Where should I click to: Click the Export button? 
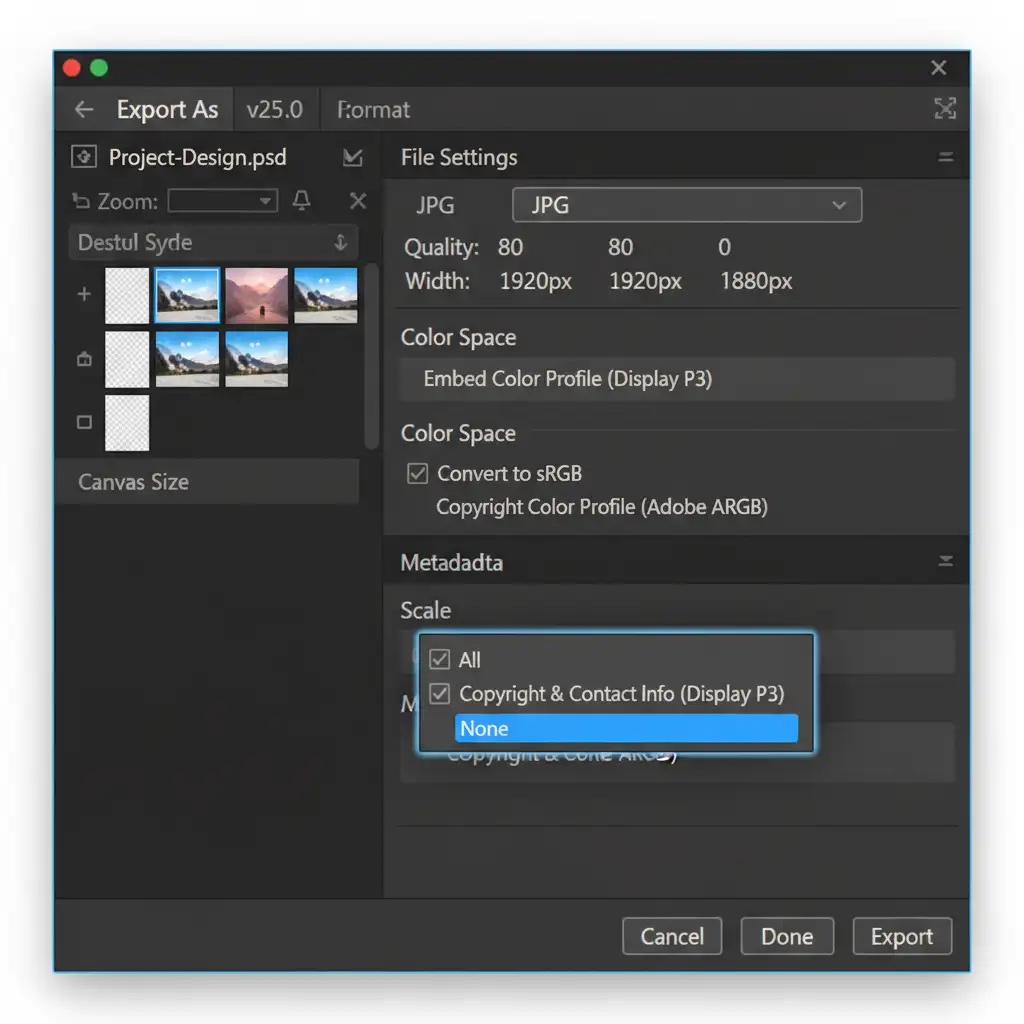(x=901, y=937)
